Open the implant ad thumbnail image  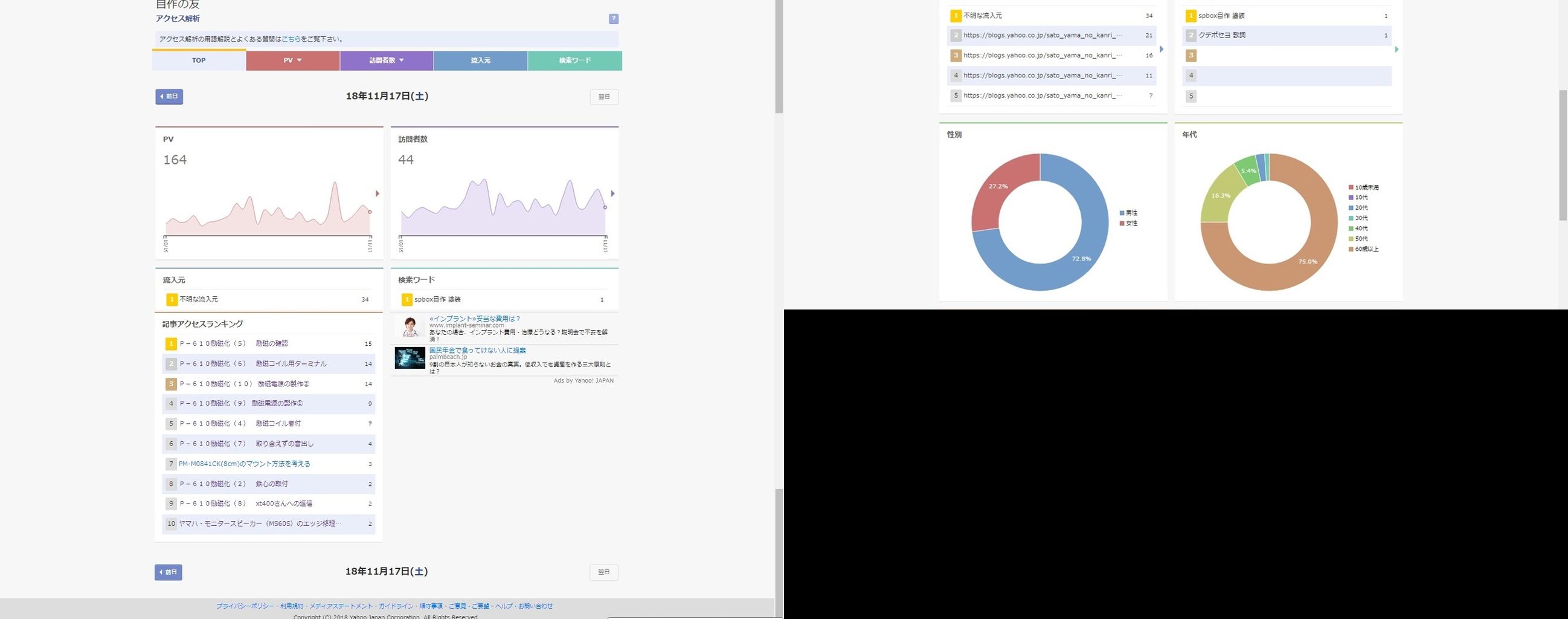pos(410,326)
